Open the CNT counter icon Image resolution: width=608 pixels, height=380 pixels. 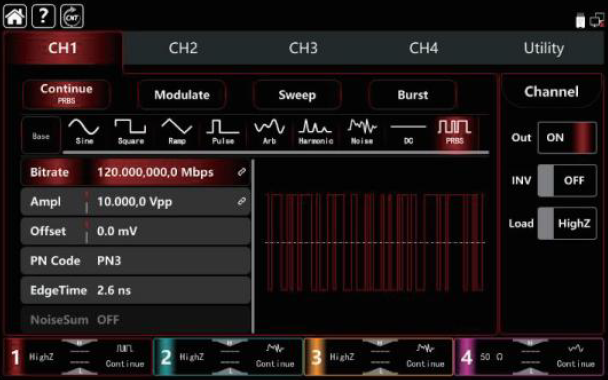click(x=72, y=16)
